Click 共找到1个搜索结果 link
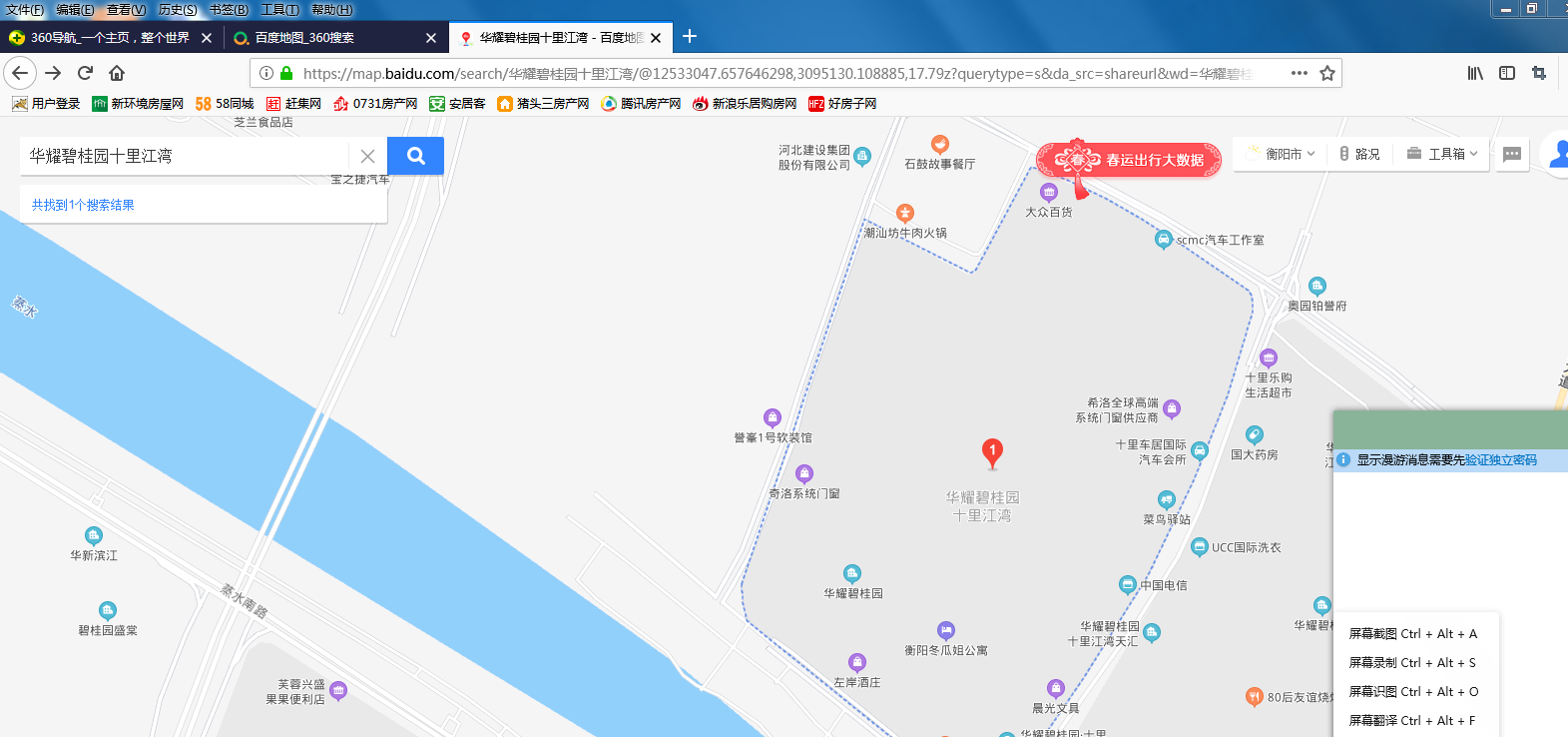The width and height of the screenshot is (1568, 737). [x=83, y=205]
